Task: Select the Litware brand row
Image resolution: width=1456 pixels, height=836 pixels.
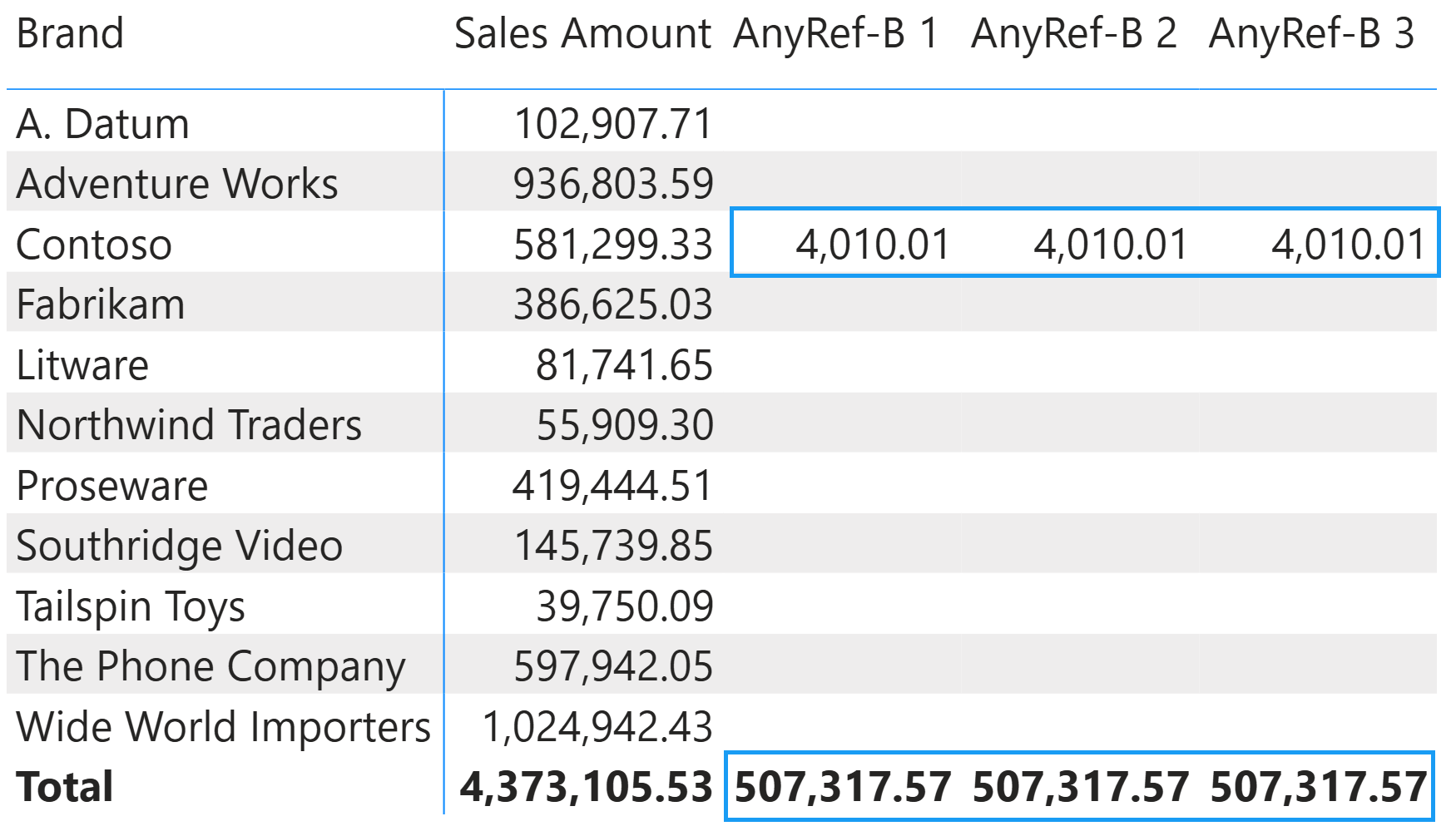Action: point(82,365)
